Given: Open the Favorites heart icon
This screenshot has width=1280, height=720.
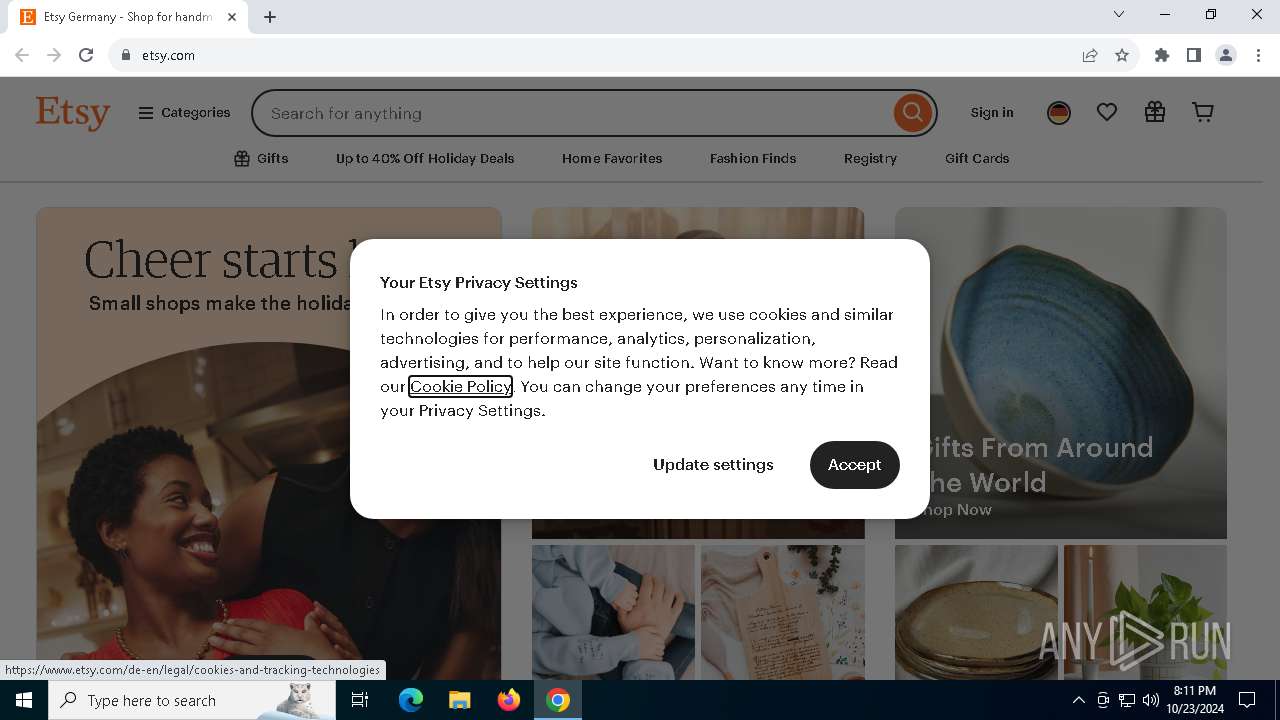Looking at the screenshot, I should [1106, 113].
